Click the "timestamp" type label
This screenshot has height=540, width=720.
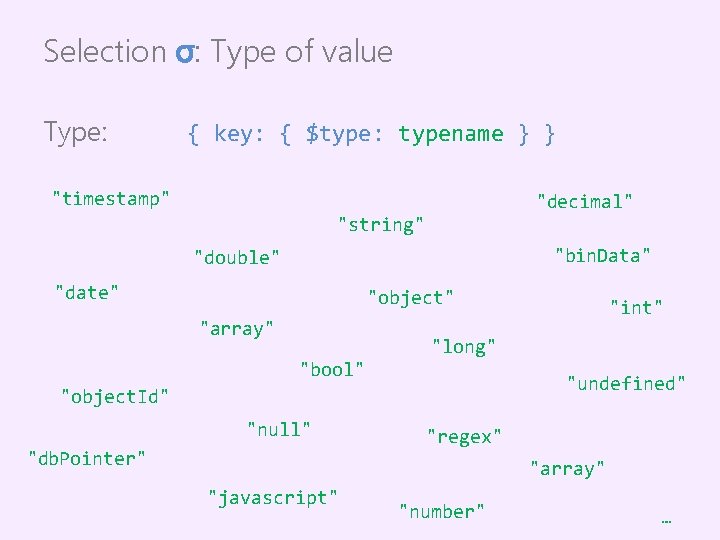click(111, 198)
